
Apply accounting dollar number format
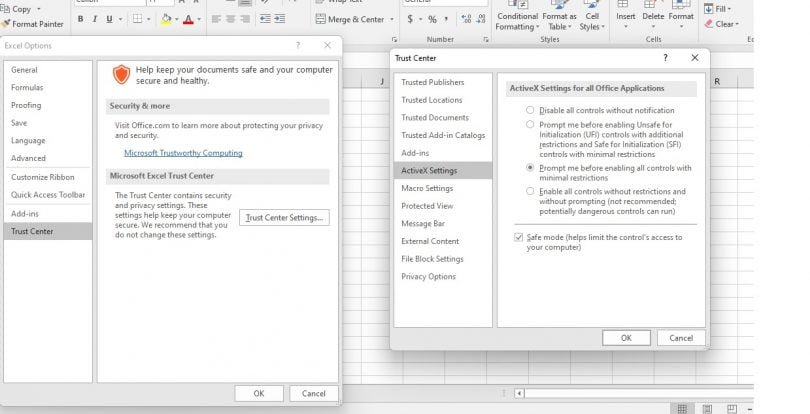point(410,19)
